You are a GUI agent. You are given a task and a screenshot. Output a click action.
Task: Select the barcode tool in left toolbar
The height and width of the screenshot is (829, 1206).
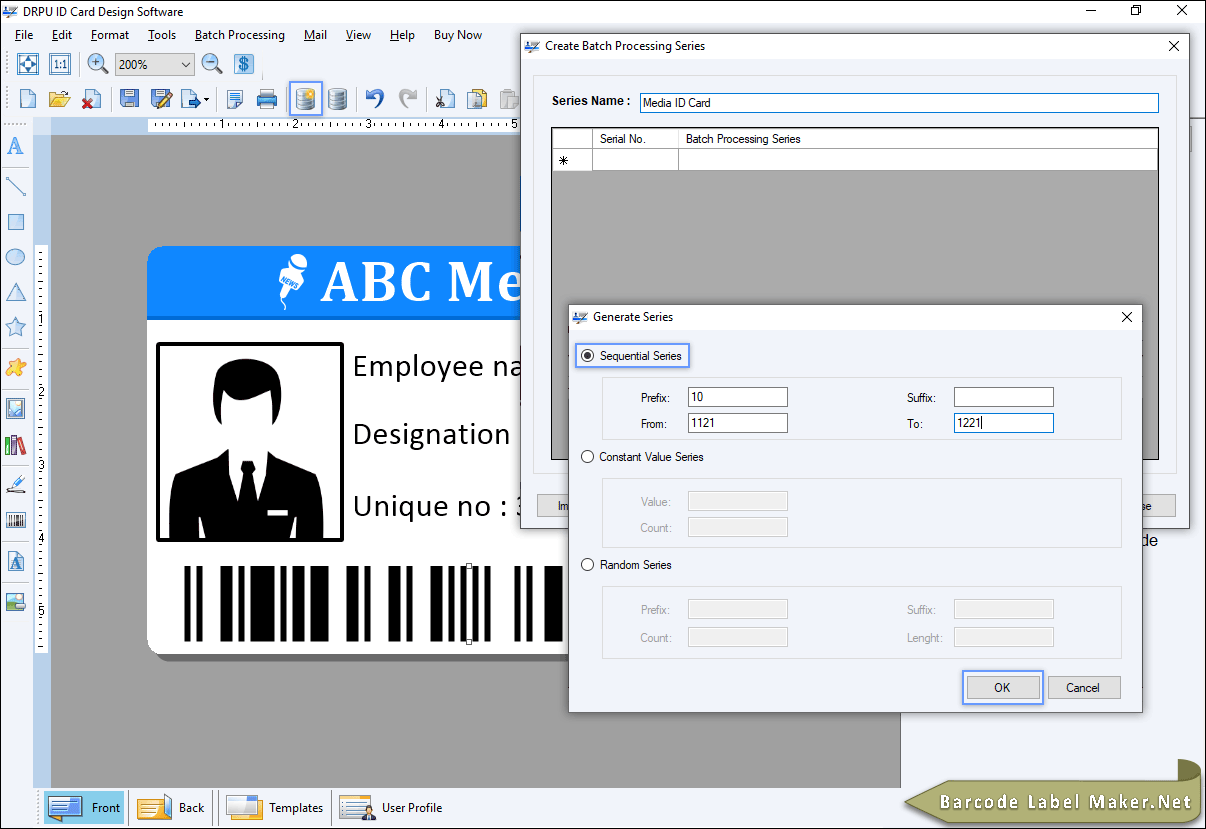[16, 520]
